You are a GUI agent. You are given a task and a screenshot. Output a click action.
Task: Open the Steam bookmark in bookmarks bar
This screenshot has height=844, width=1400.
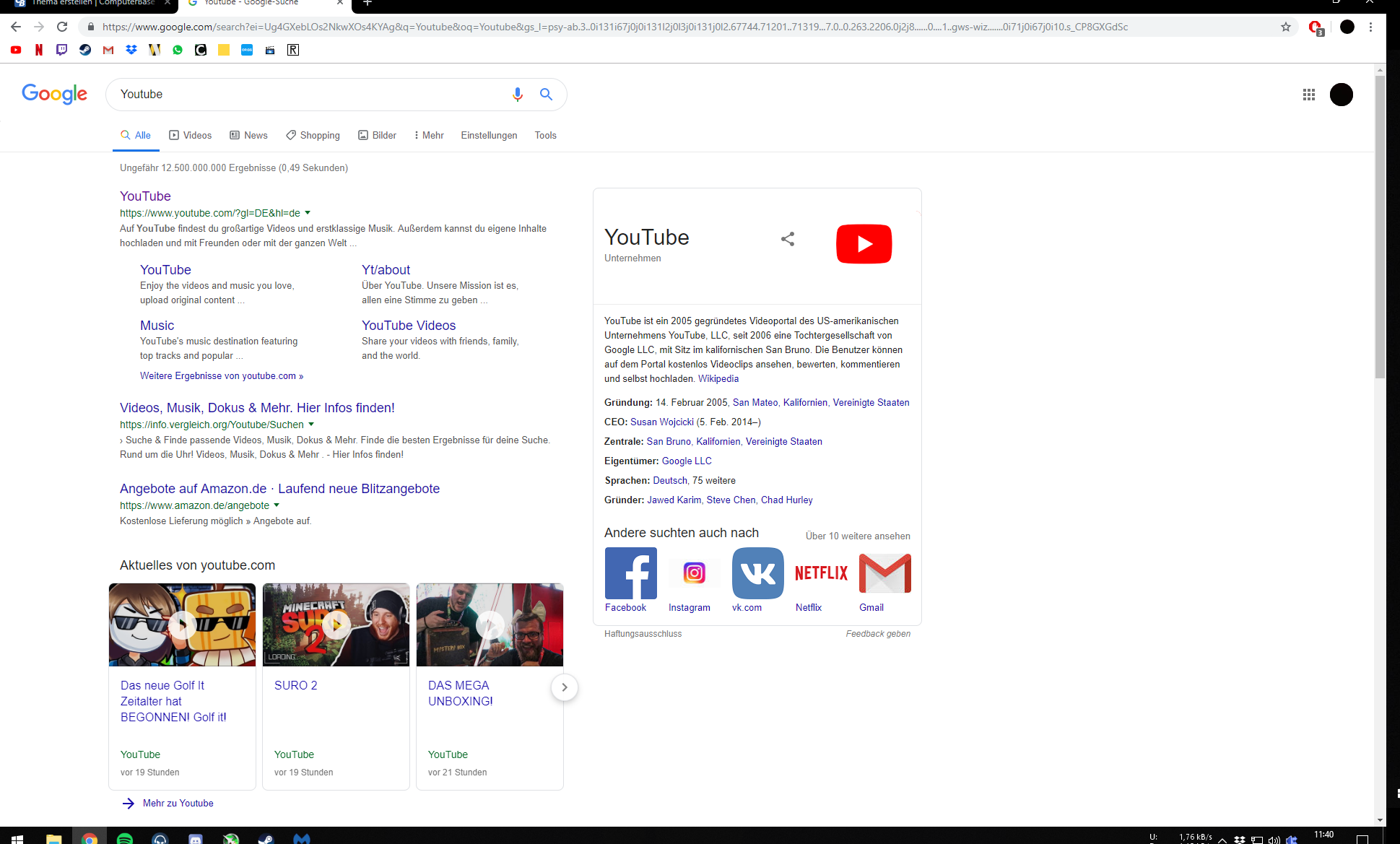(85, 50)
